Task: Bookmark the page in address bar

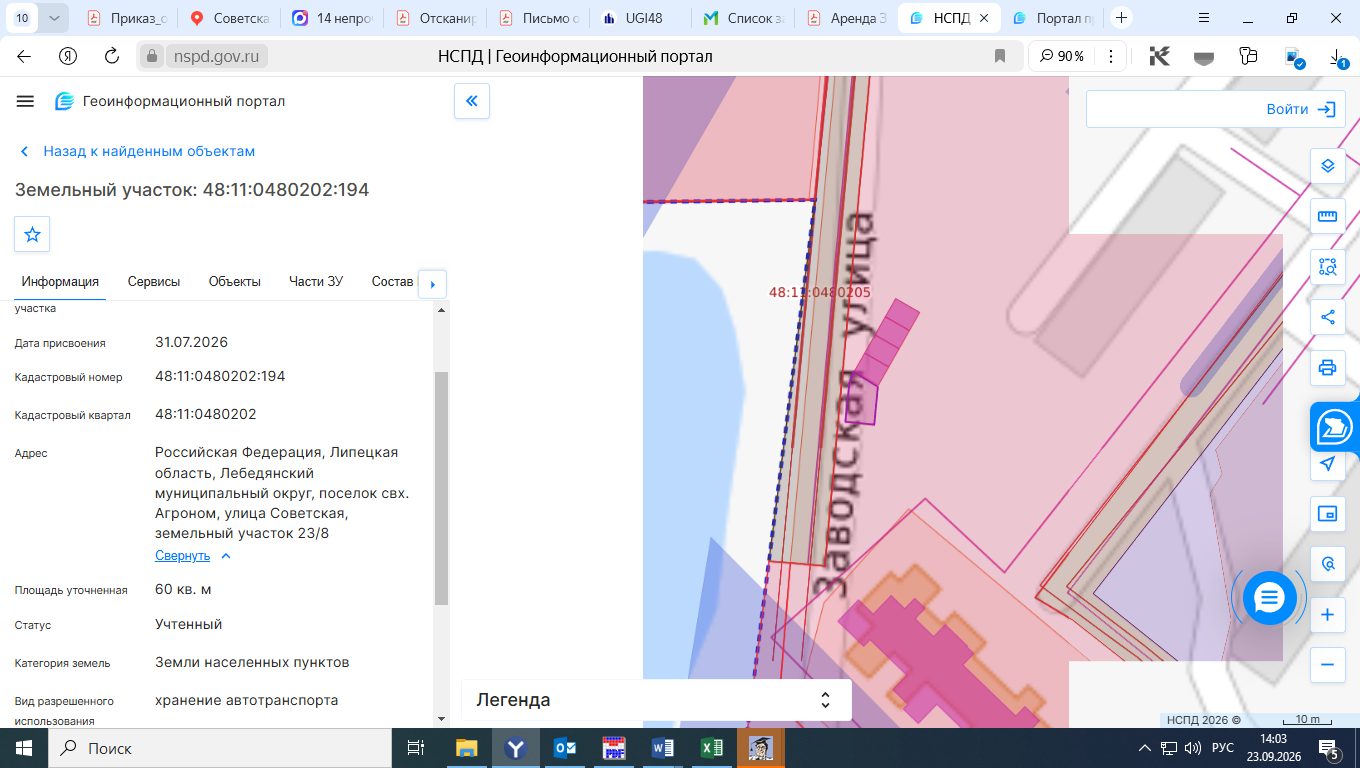Action: click(x=1000, y=56)
